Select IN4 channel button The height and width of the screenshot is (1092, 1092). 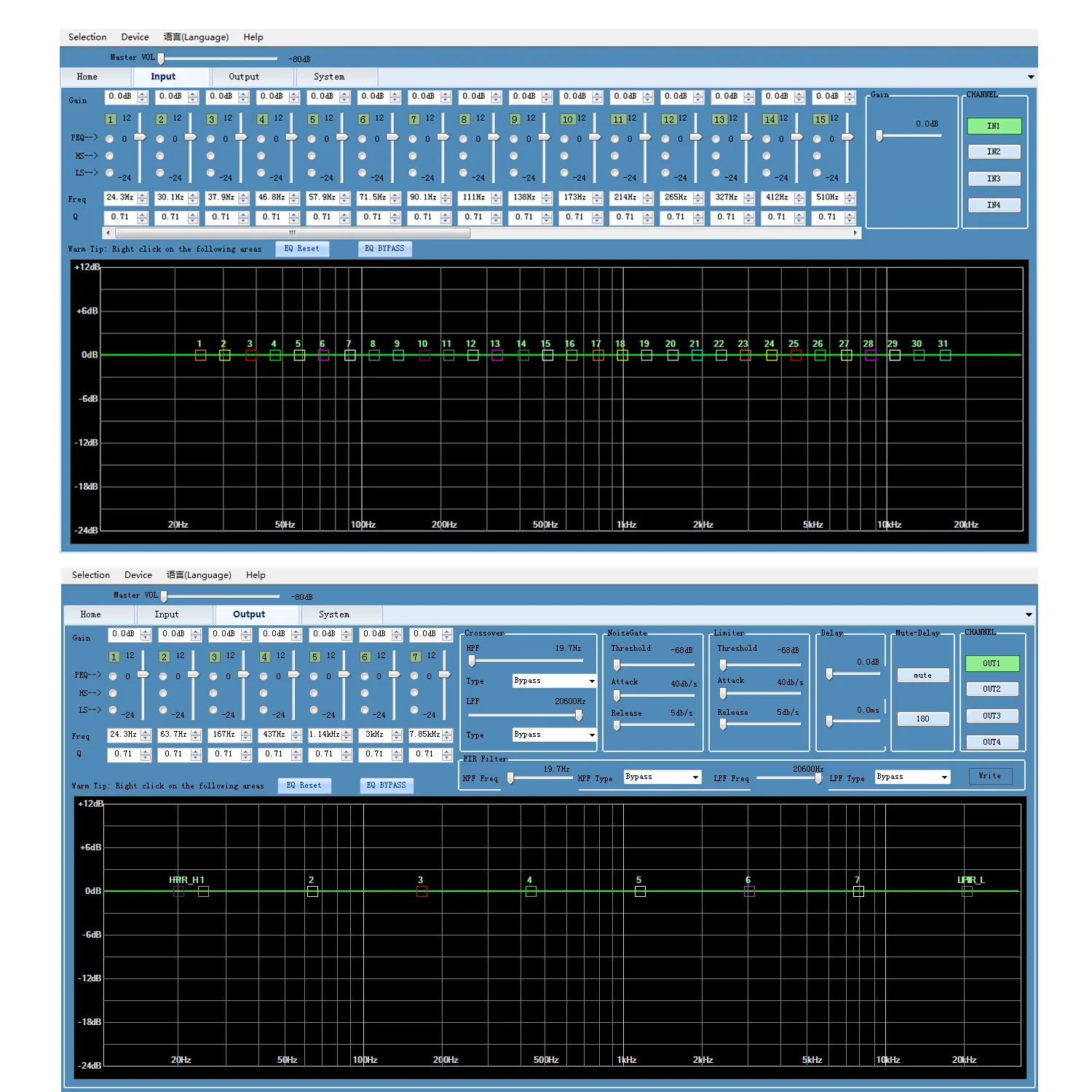click(994, 205)
